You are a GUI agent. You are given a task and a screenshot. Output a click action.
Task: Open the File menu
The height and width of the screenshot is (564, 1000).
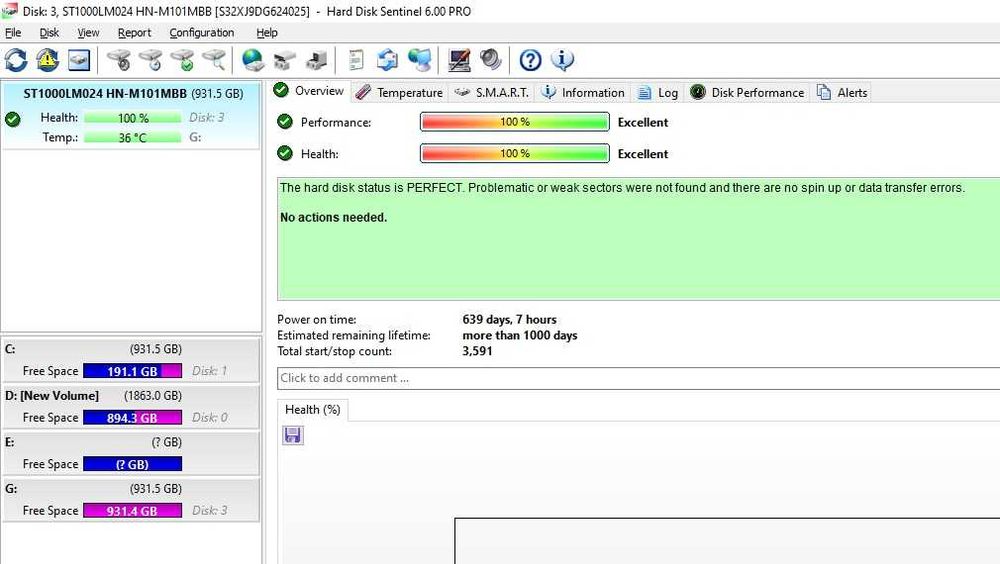click(13, 33)
